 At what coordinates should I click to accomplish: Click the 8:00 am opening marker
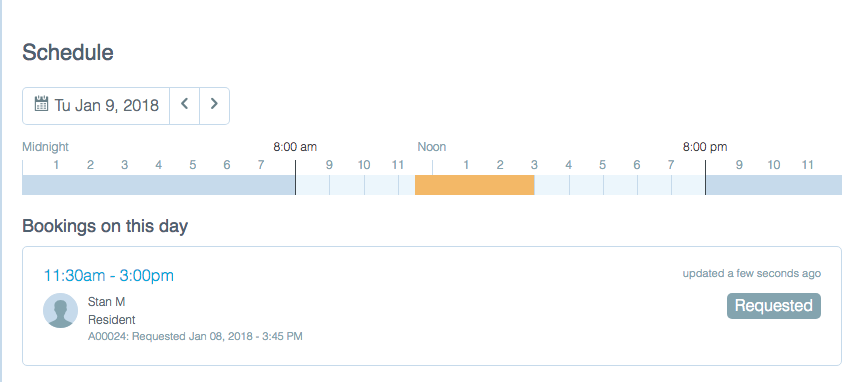295,147
